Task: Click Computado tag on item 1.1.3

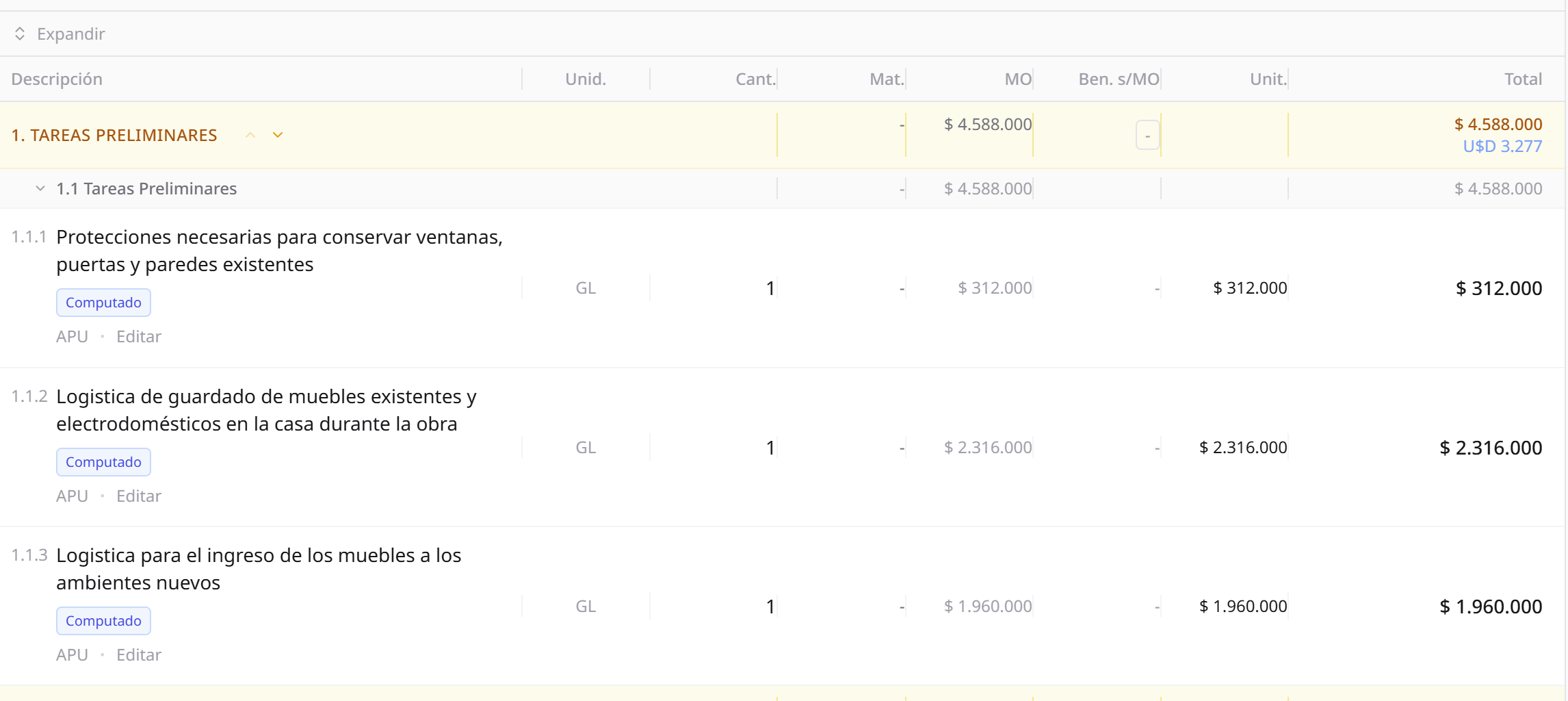Action: 103,621
